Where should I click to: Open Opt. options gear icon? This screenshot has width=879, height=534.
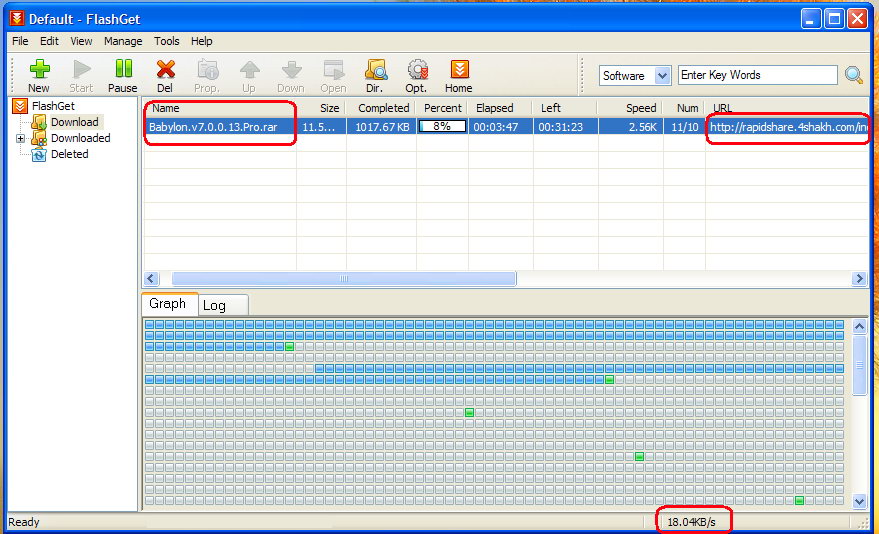(x=418, y=69)
